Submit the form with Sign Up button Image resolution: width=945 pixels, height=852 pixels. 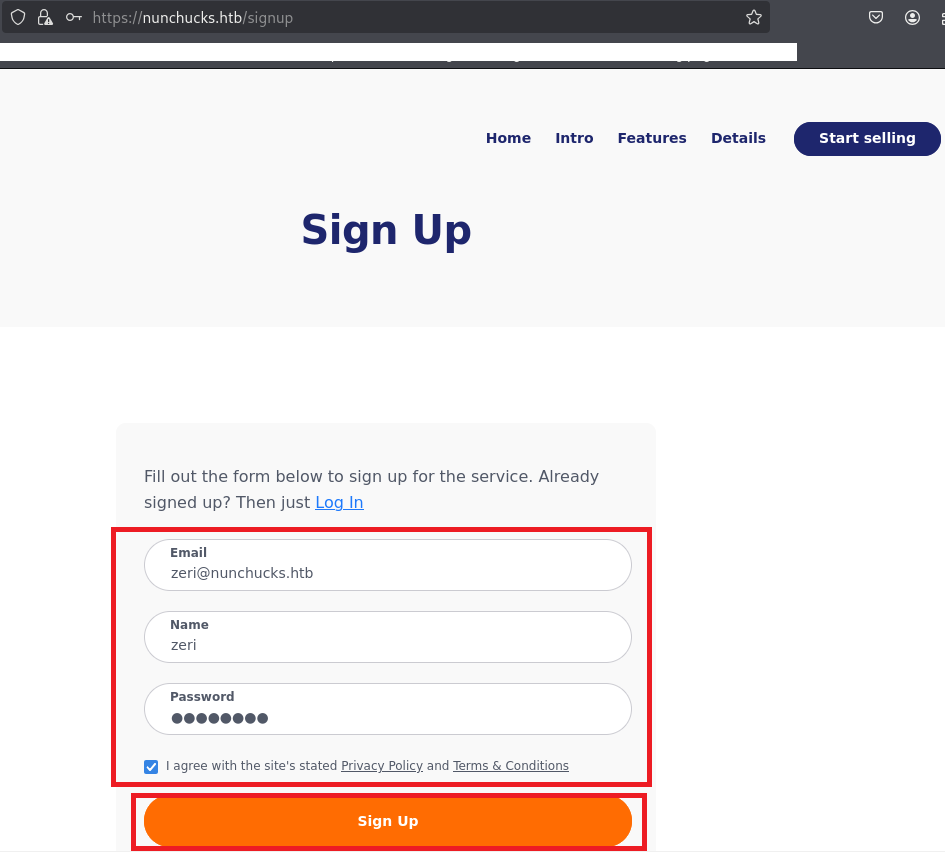coord(388,821)
